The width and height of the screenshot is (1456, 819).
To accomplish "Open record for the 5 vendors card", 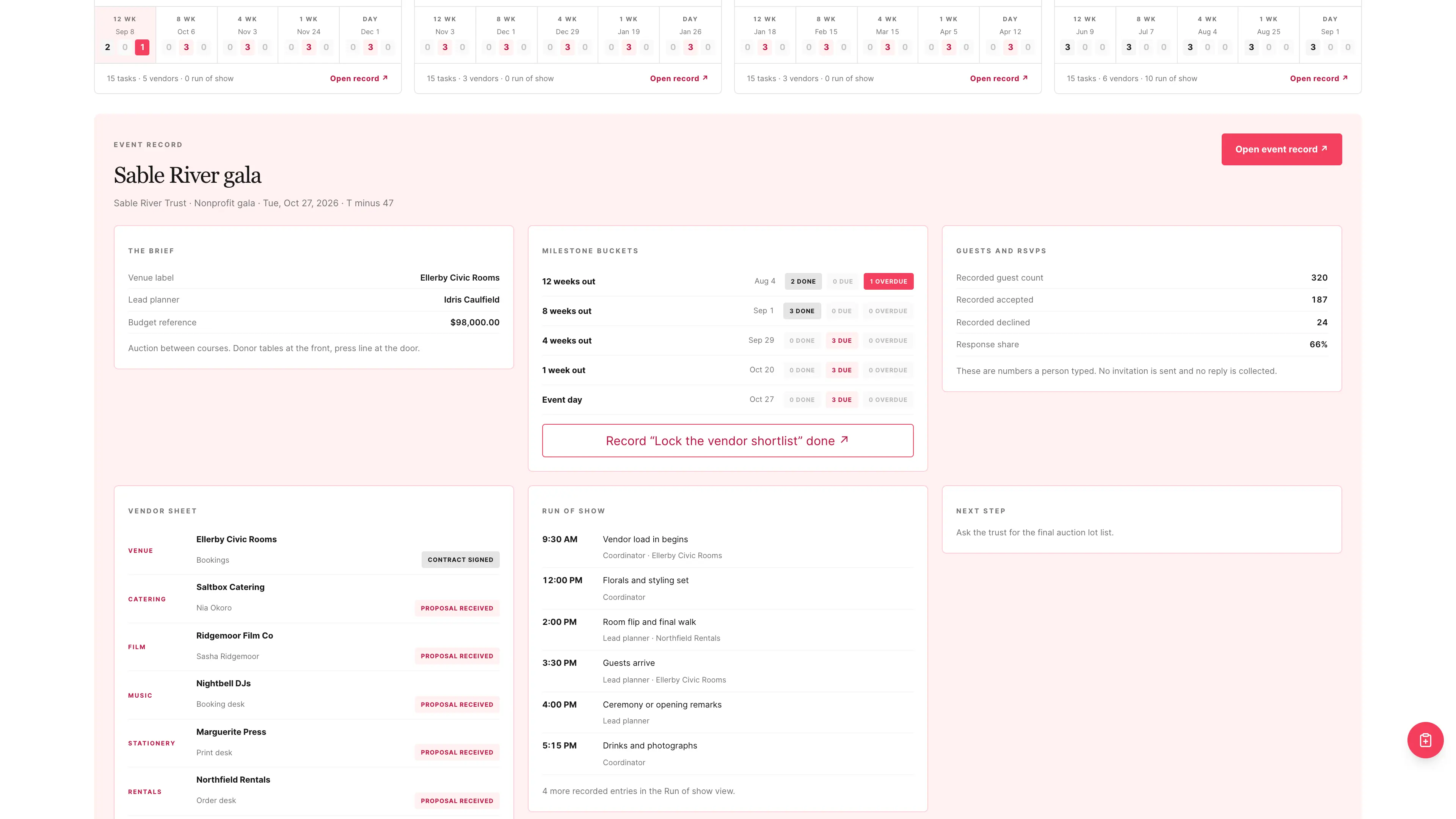I will coord(359,78).
